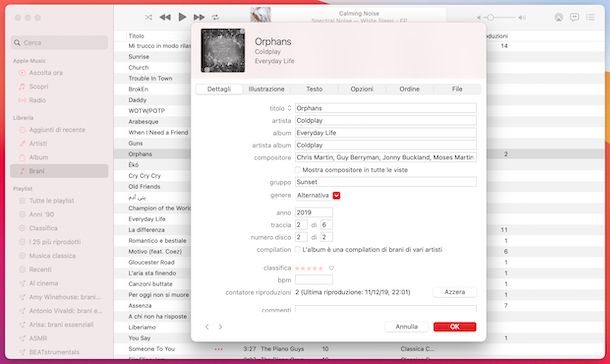
Task: Switch to Ordine tab
Action: (x=409, y=89)
